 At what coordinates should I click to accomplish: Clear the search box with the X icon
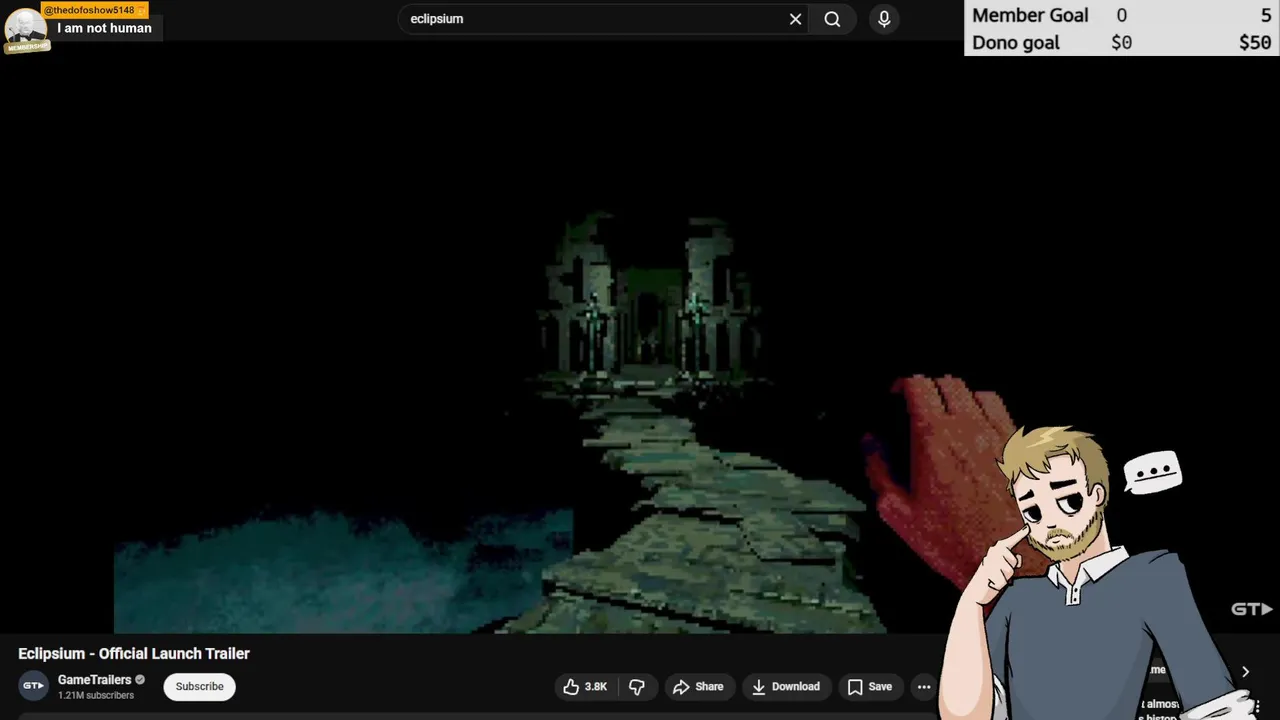point(795,19)
